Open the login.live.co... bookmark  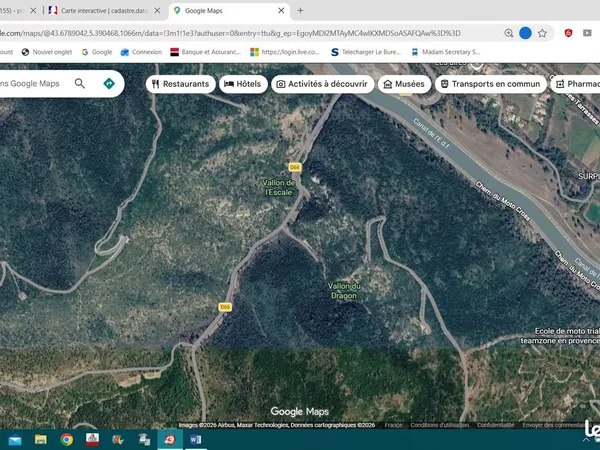pos(285,52)
